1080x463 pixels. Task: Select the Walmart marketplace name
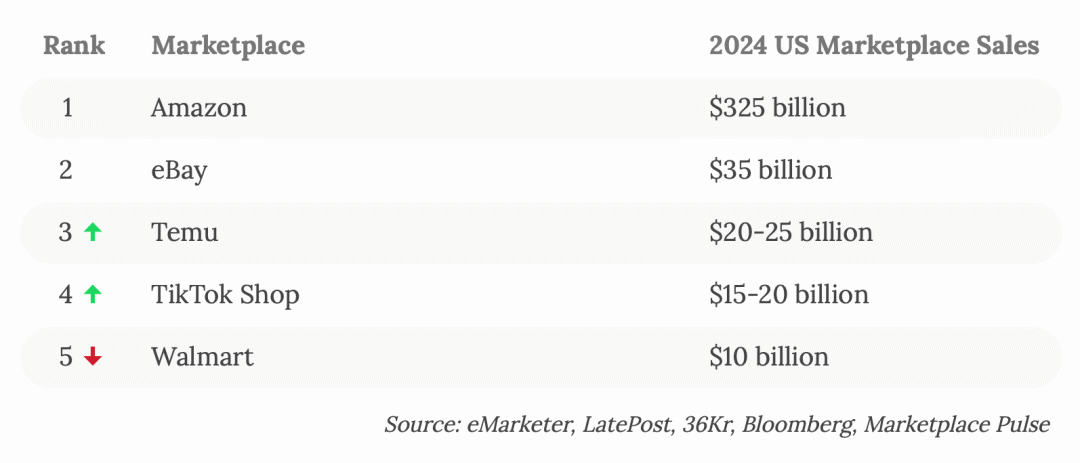[x=202, y=356]
